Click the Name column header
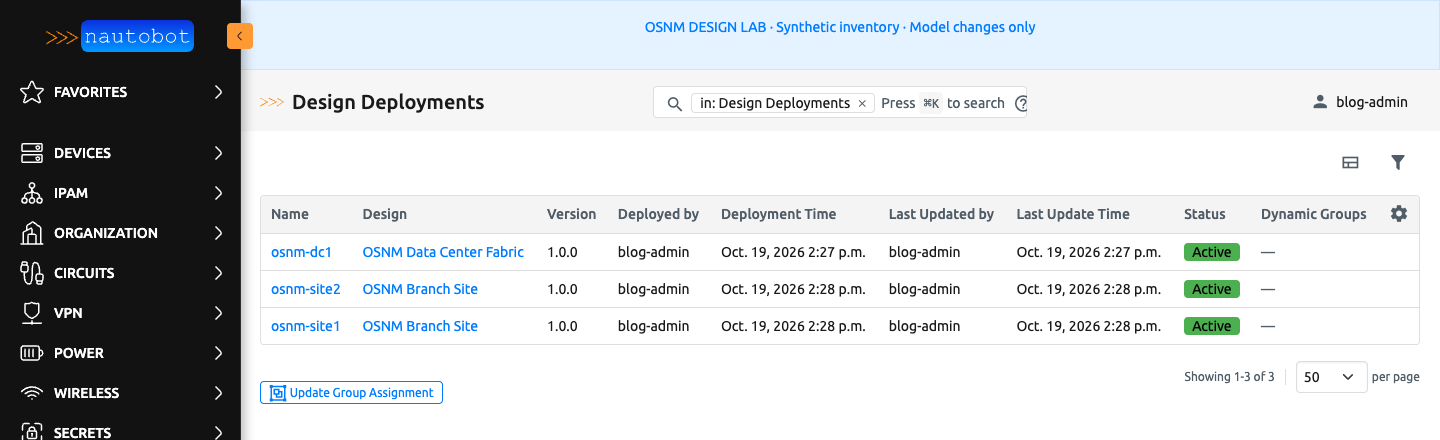 (x=290, y=214)
